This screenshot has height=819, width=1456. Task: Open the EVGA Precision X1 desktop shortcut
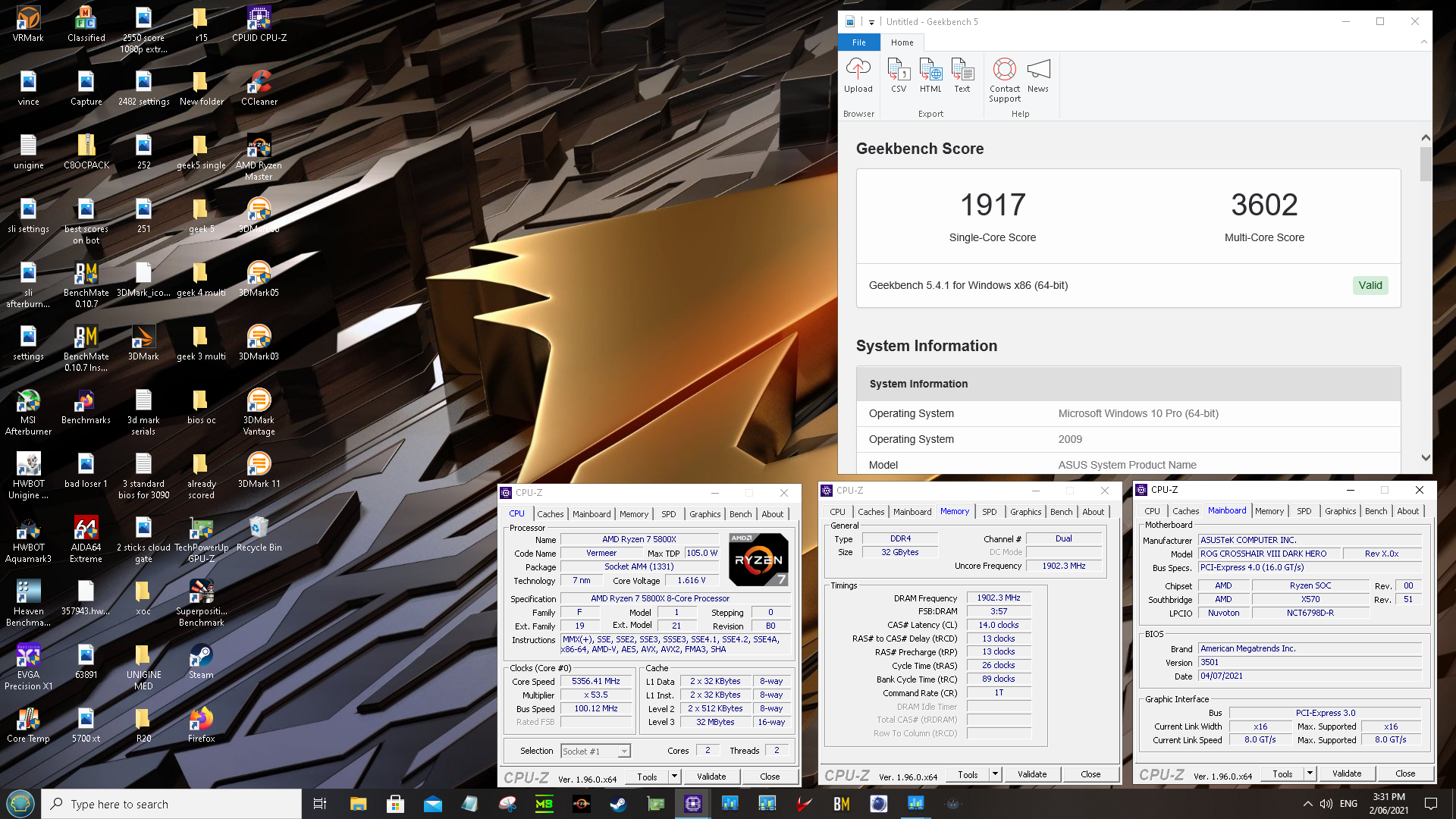click(x=29, y=667)
